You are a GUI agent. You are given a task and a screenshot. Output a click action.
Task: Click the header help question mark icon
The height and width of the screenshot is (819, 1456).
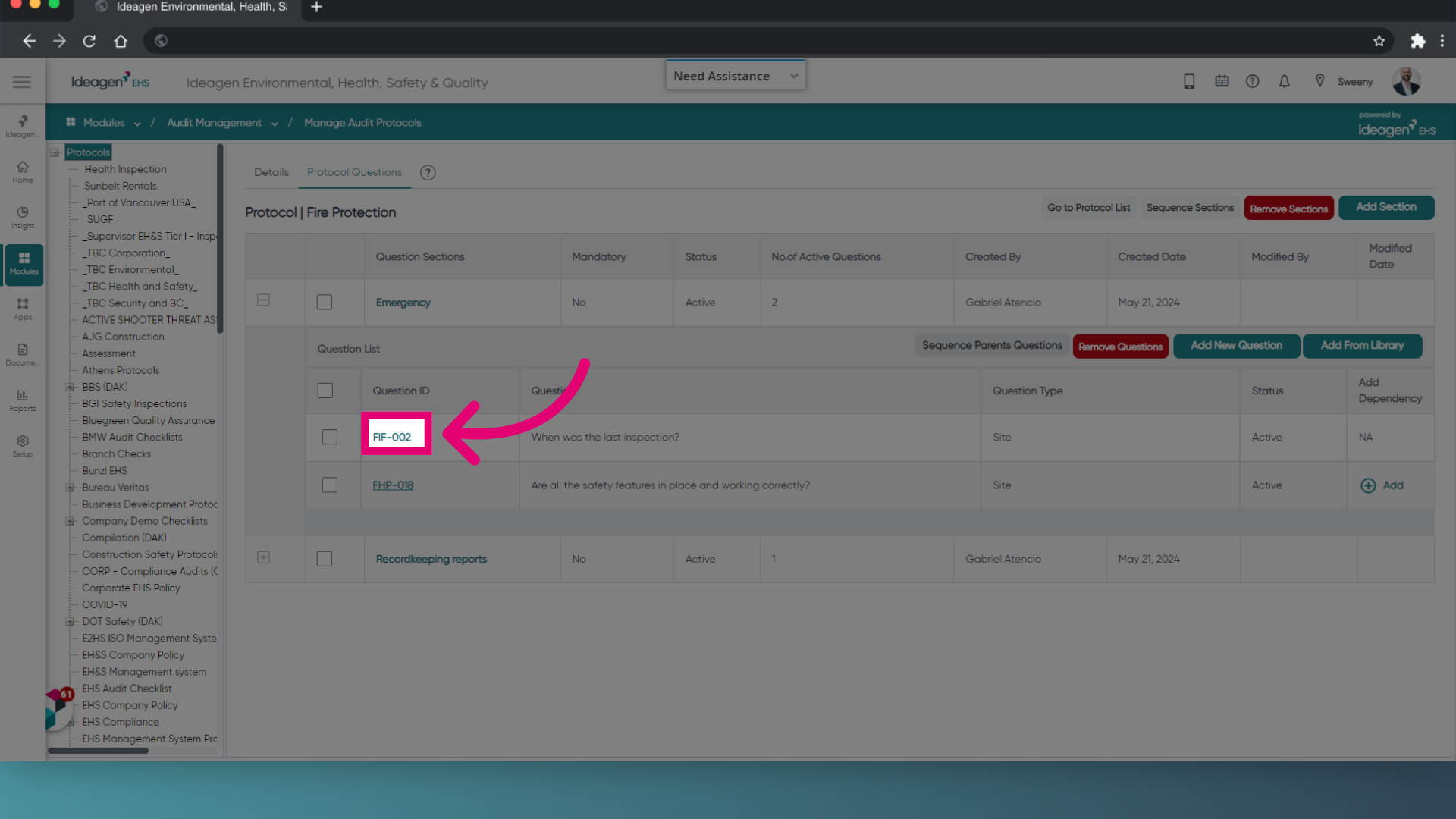point(1253,81)
